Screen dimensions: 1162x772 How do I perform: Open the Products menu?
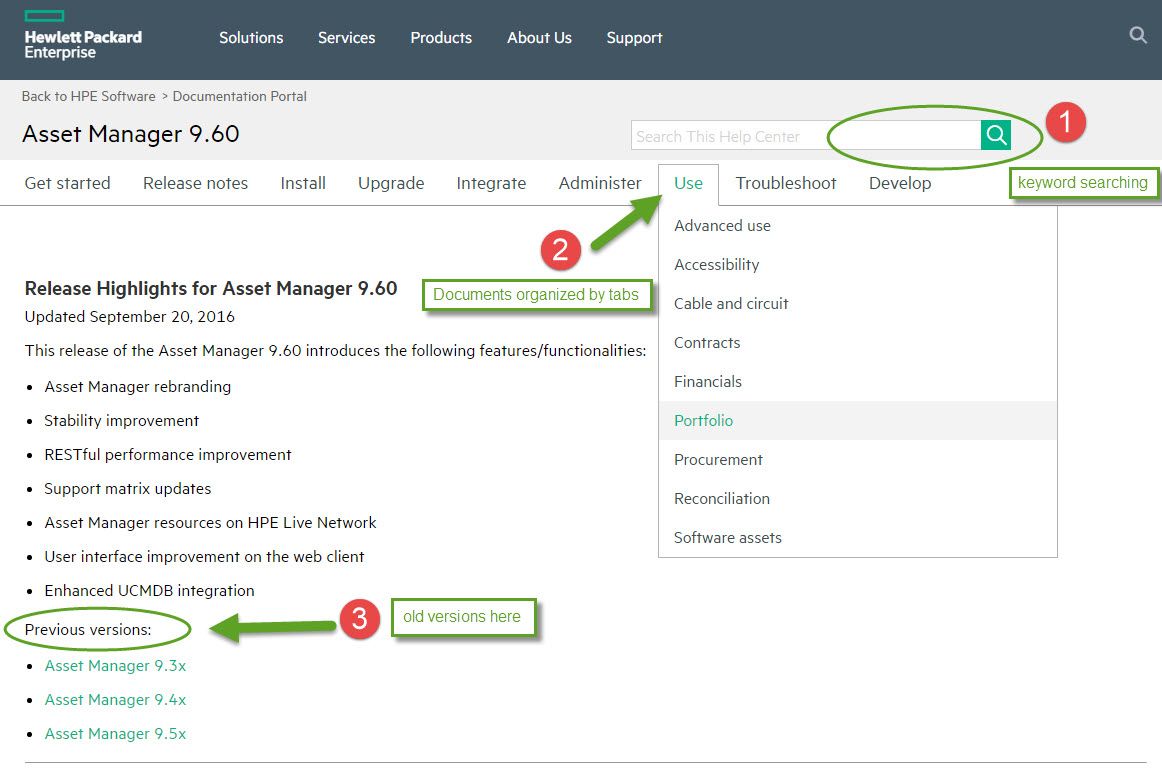(441, 38)
